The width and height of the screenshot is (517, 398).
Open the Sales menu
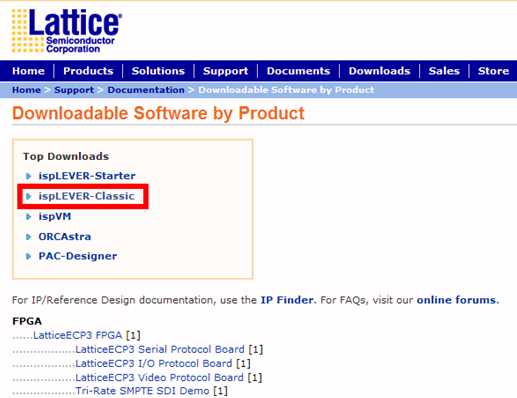(444, 71)
